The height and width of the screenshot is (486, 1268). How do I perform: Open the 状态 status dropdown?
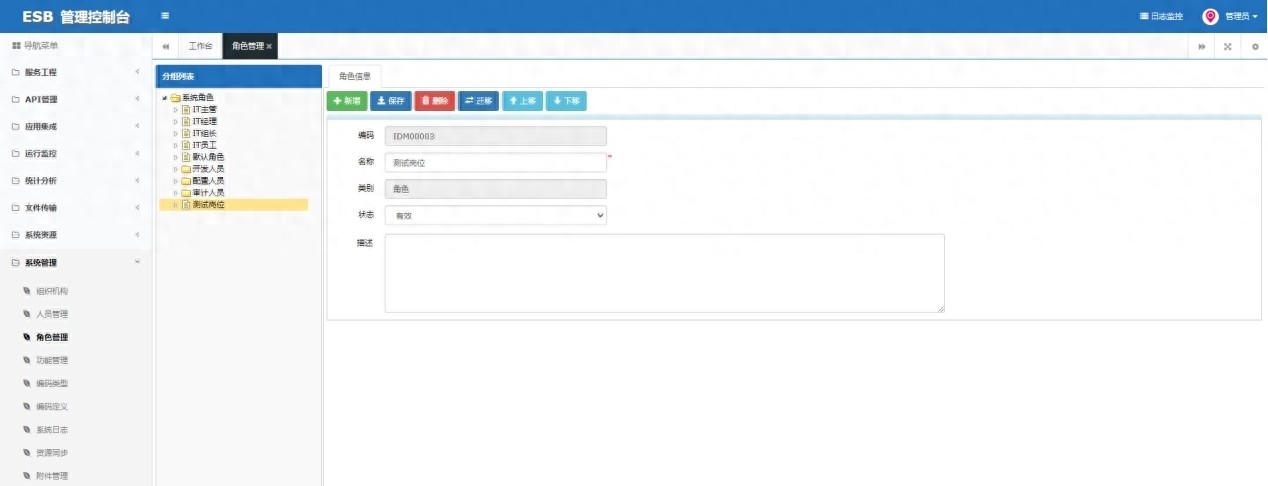[x=495, y=215]
